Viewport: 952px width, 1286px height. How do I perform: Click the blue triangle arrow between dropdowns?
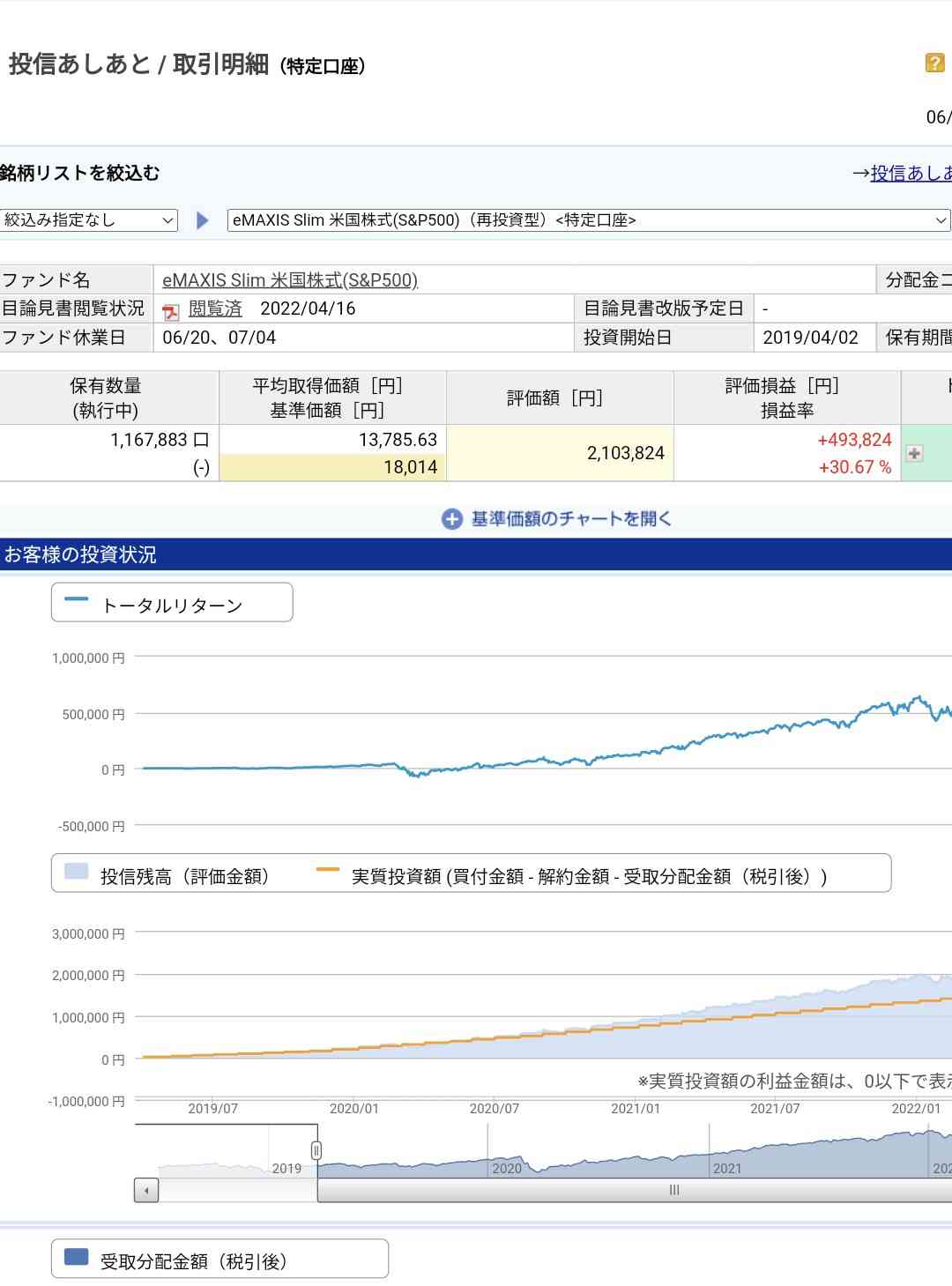203,220
